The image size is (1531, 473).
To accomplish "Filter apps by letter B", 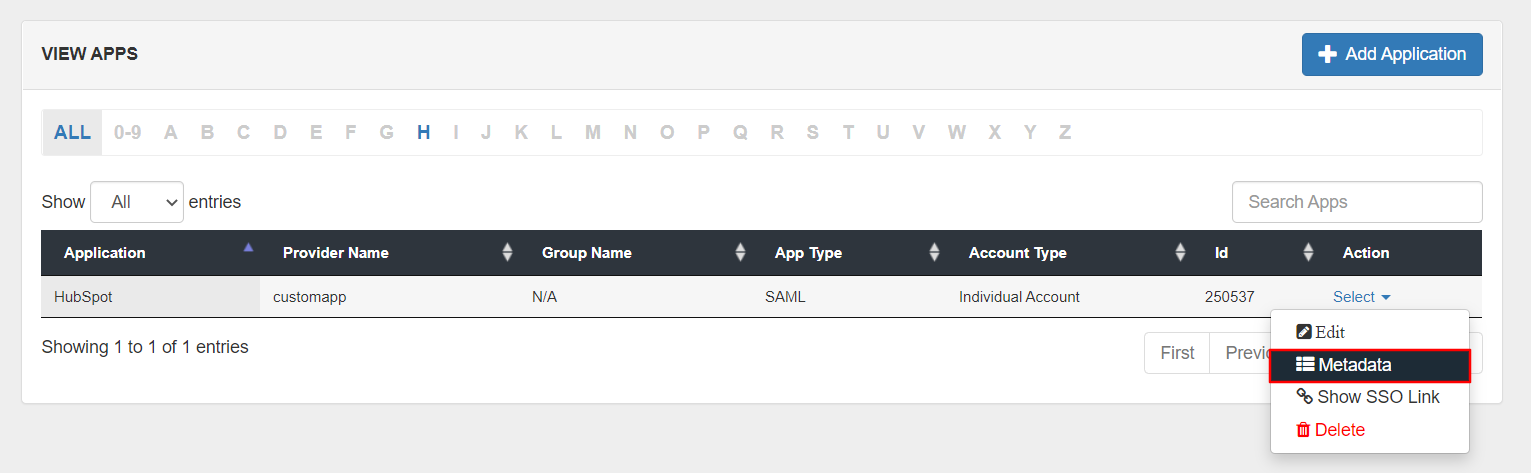I will point(207,132).
